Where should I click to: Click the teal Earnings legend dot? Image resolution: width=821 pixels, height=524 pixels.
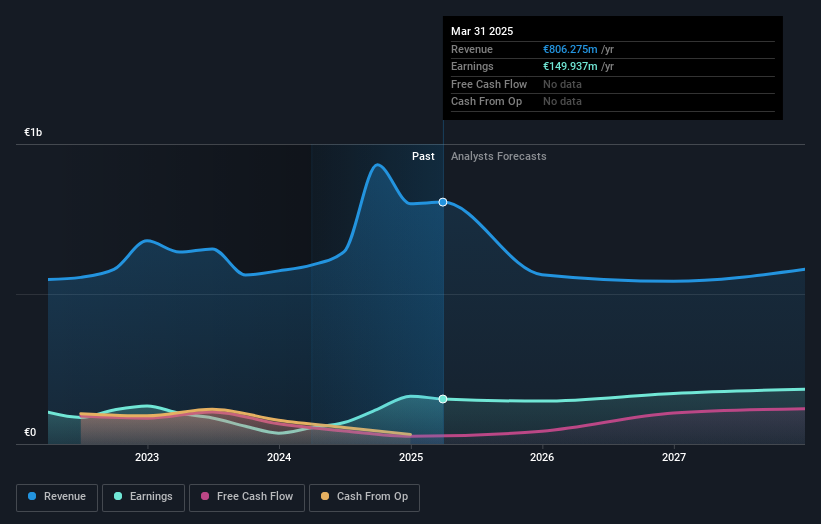coord(118,496)
